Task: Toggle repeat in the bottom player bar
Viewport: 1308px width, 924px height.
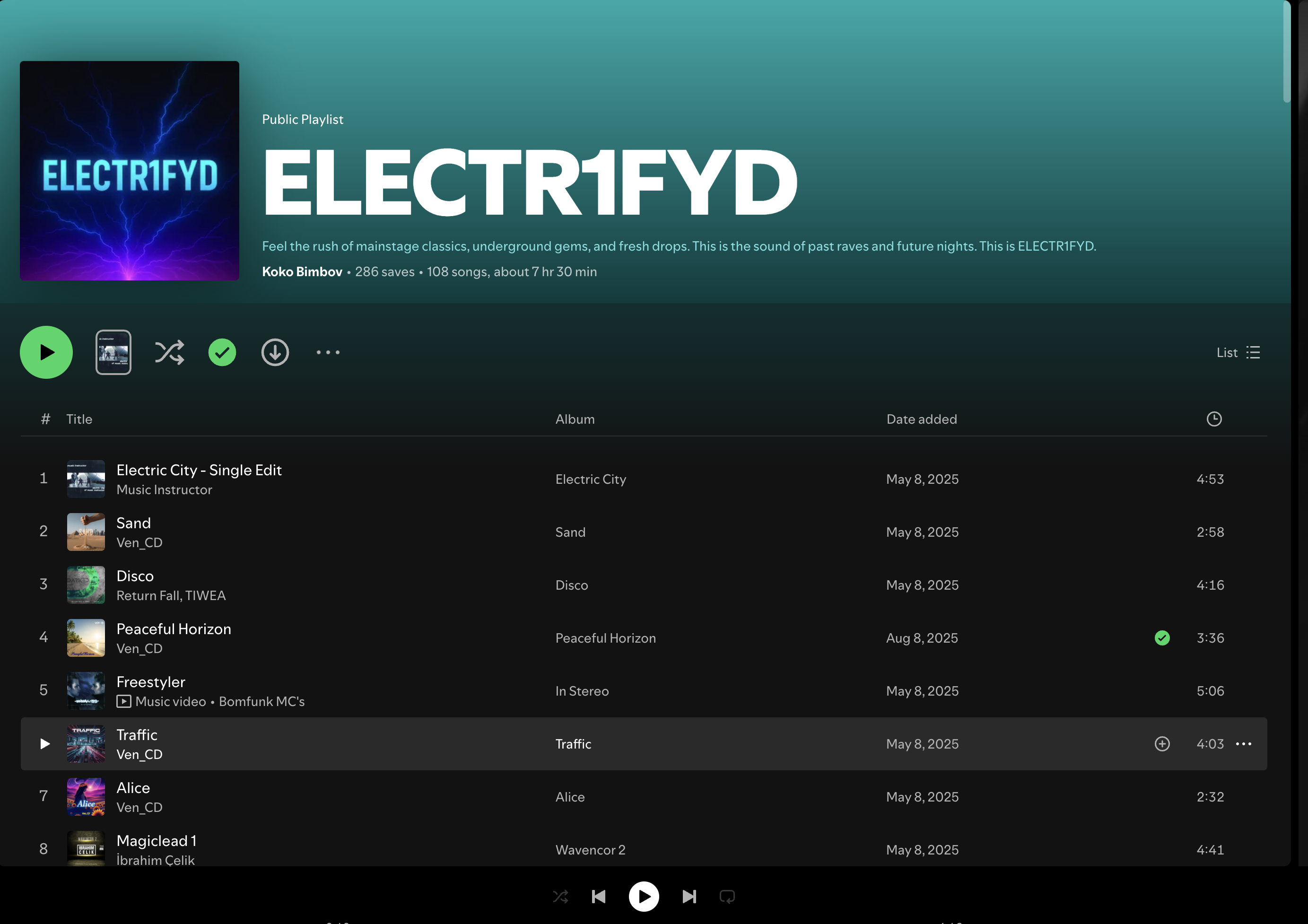Action: [727, 897]
